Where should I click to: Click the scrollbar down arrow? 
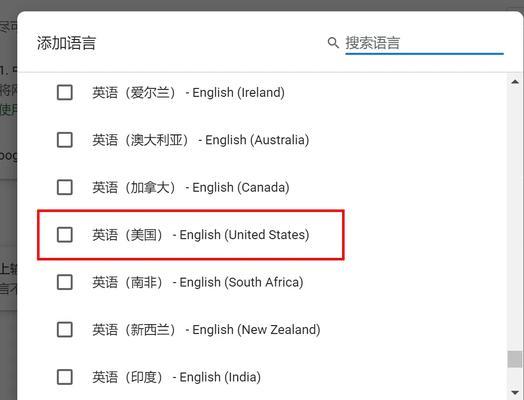click(x=515, y=393)
